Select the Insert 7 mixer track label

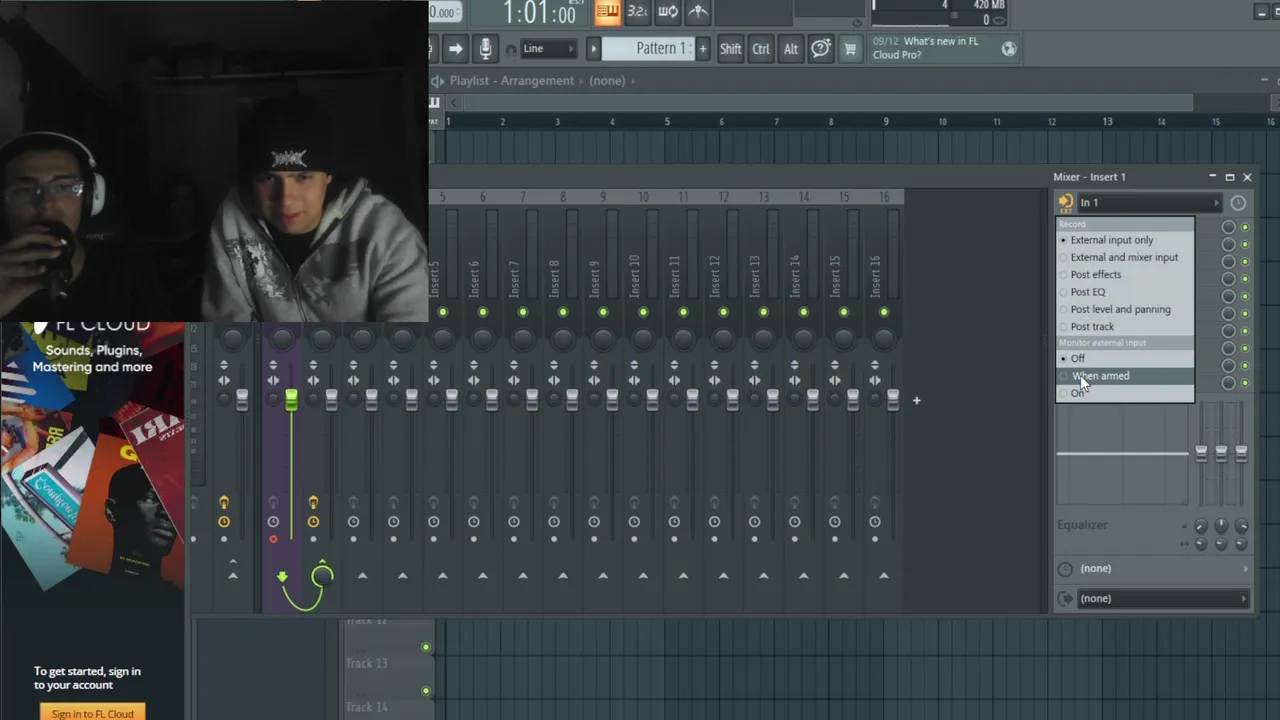[514, 278]
